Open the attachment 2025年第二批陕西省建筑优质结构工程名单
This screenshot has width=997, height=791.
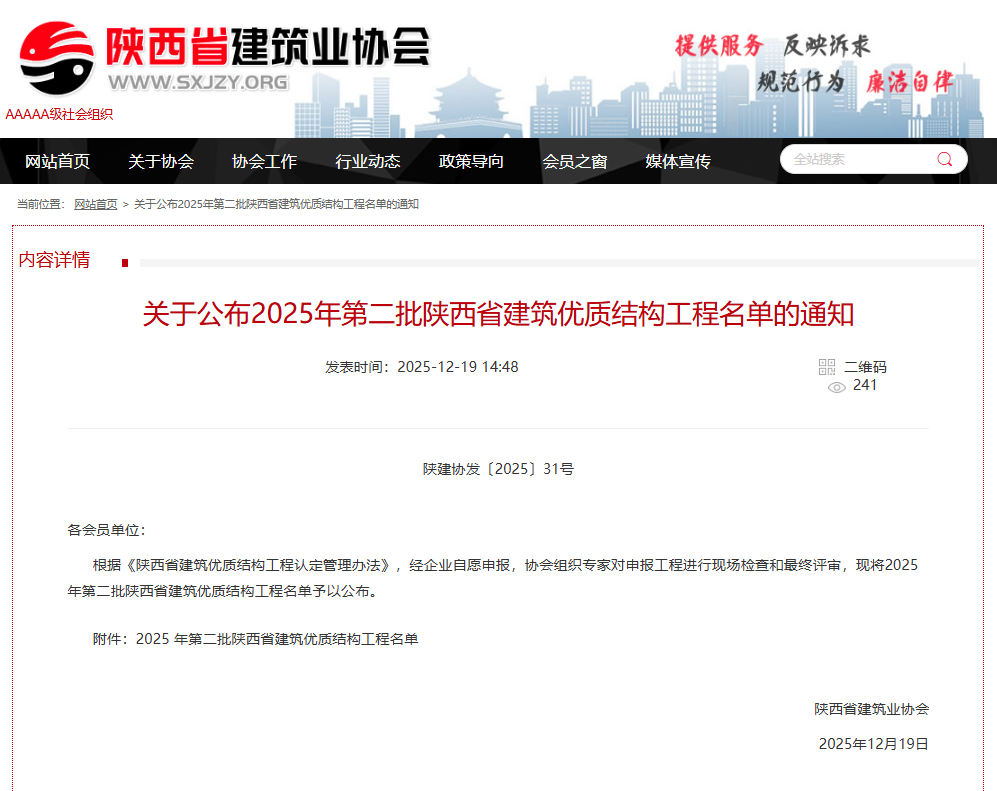(279, 638)
